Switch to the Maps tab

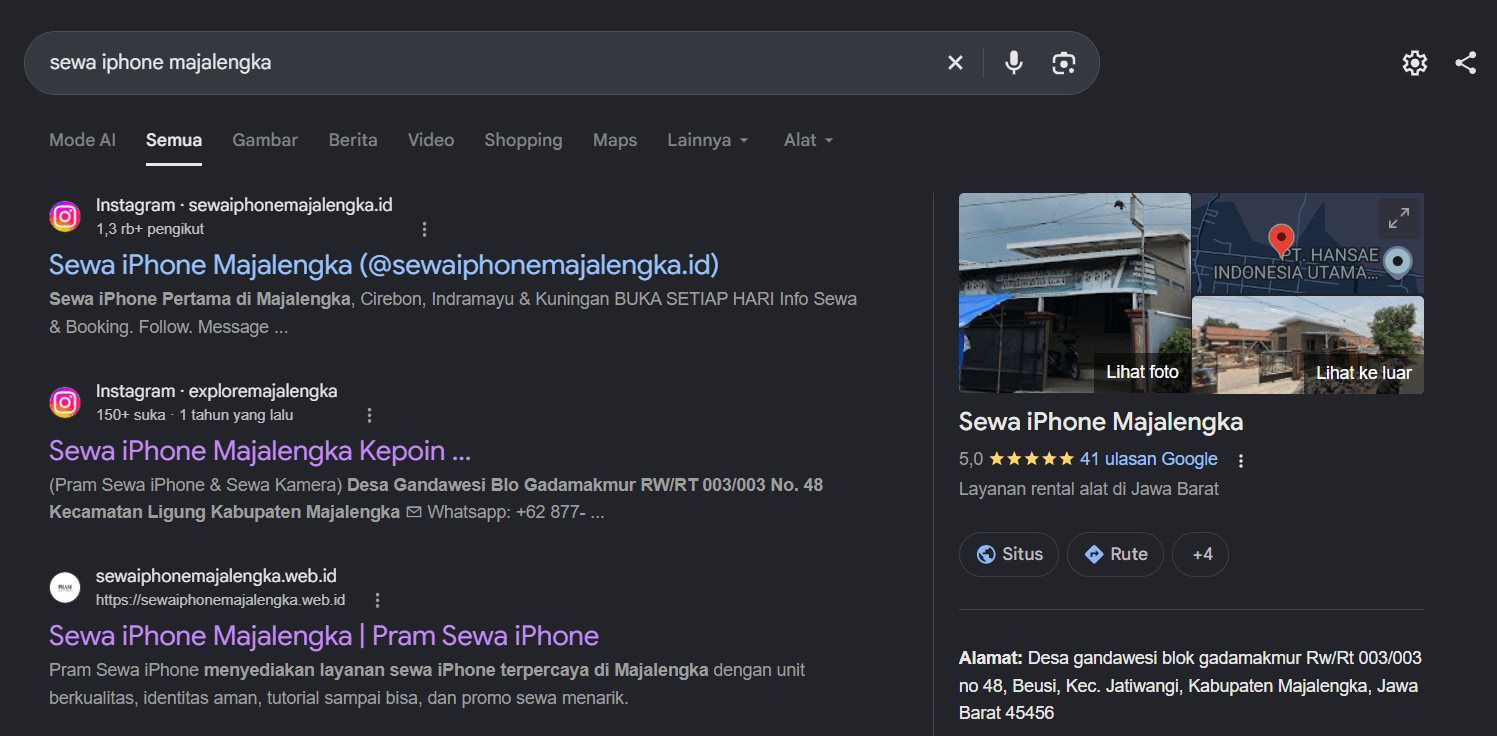pyautogui.click(x=615, y=140)
